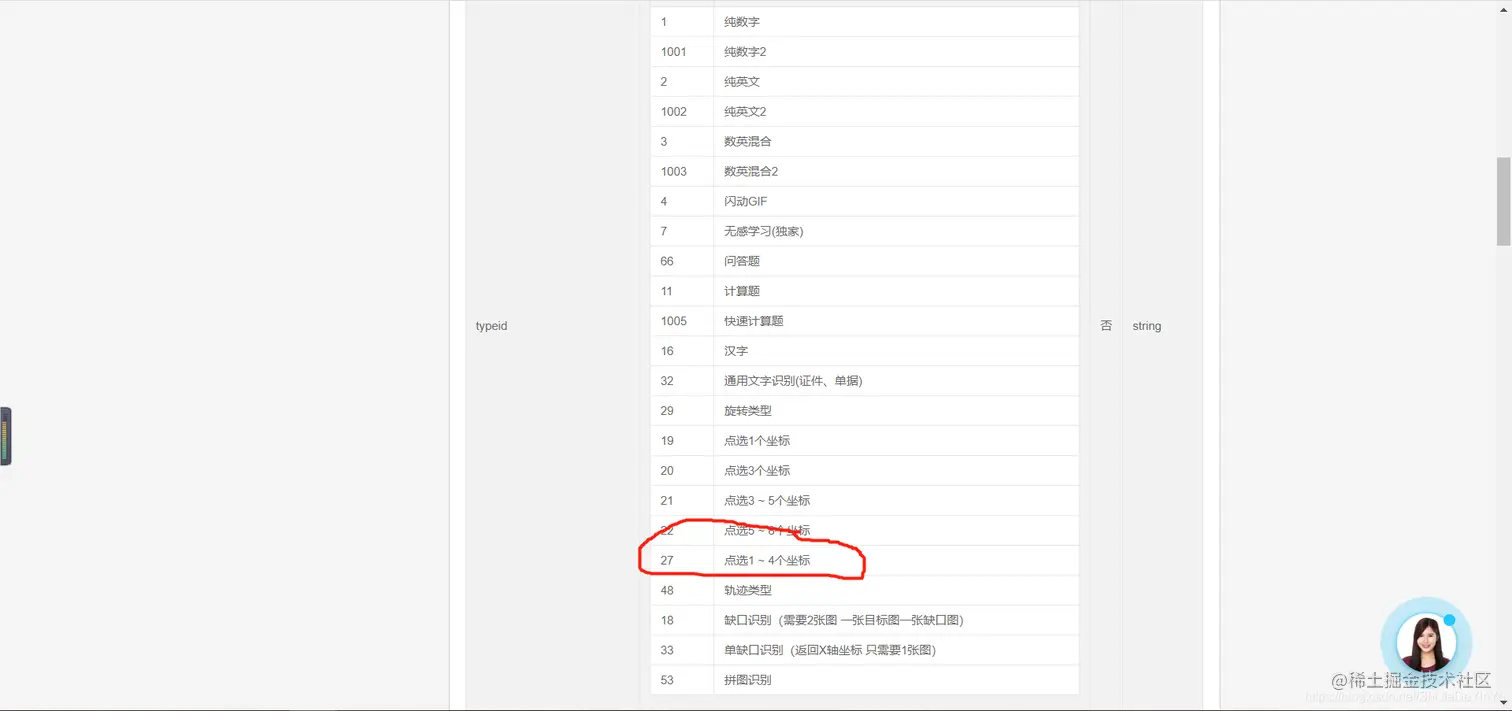Screen dimensions: 1512x711
Task: Click the string type cell
Action: coord(1146,325)
